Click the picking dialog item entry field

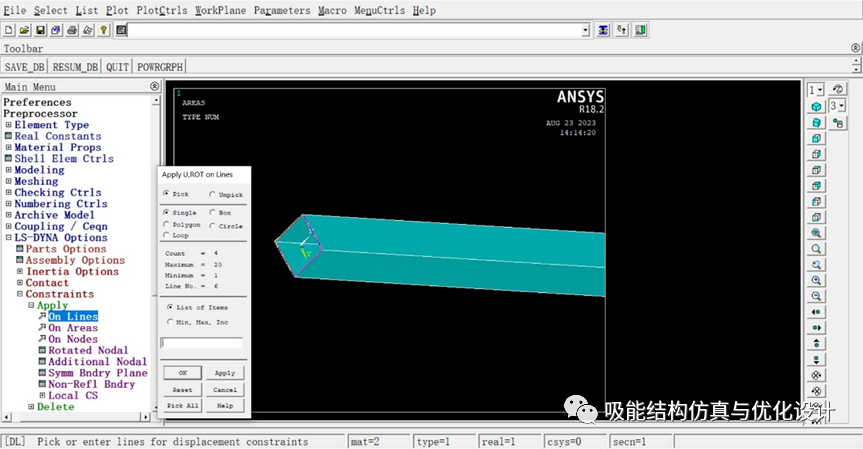(201, 343)
